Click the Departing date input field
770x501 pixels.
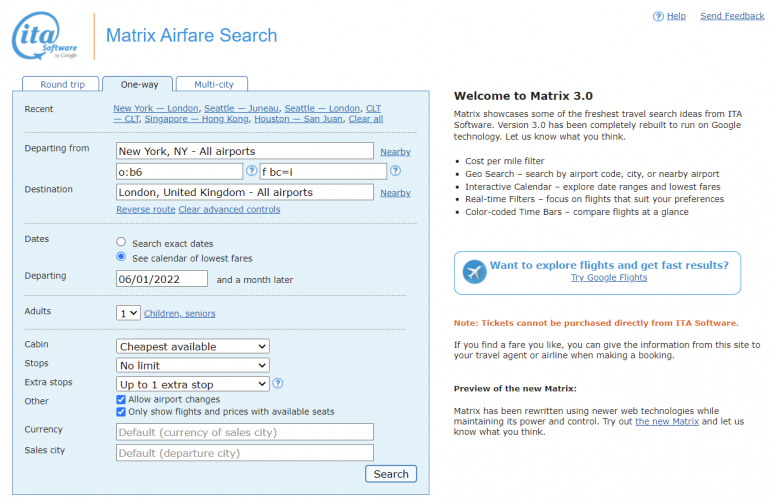pos(161,279)
